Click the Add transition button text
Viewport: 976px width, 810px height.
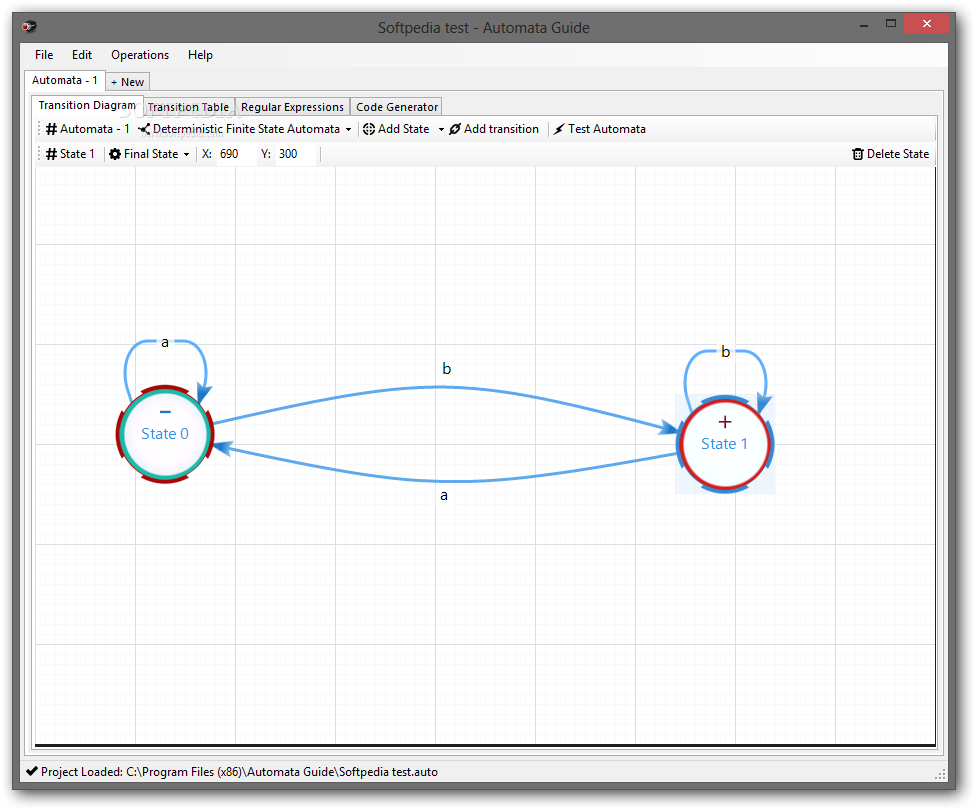click(x=502, y=129)
